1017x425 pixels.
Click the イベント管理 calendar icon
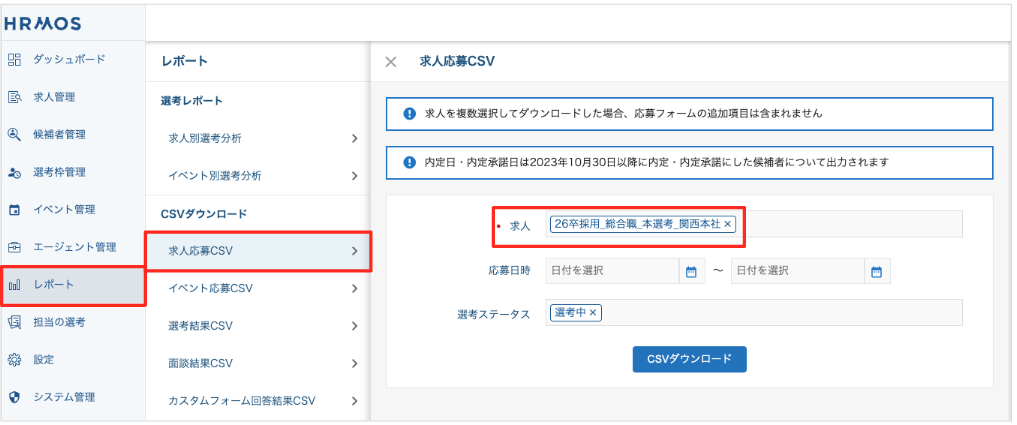14,210
